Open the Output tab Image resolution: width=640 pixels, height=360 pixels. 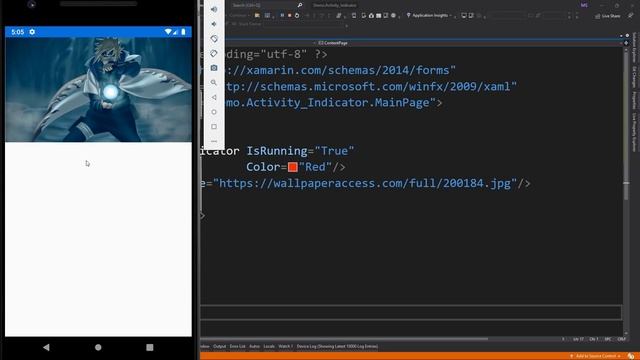pyautogui.click(x=219, y=347)
